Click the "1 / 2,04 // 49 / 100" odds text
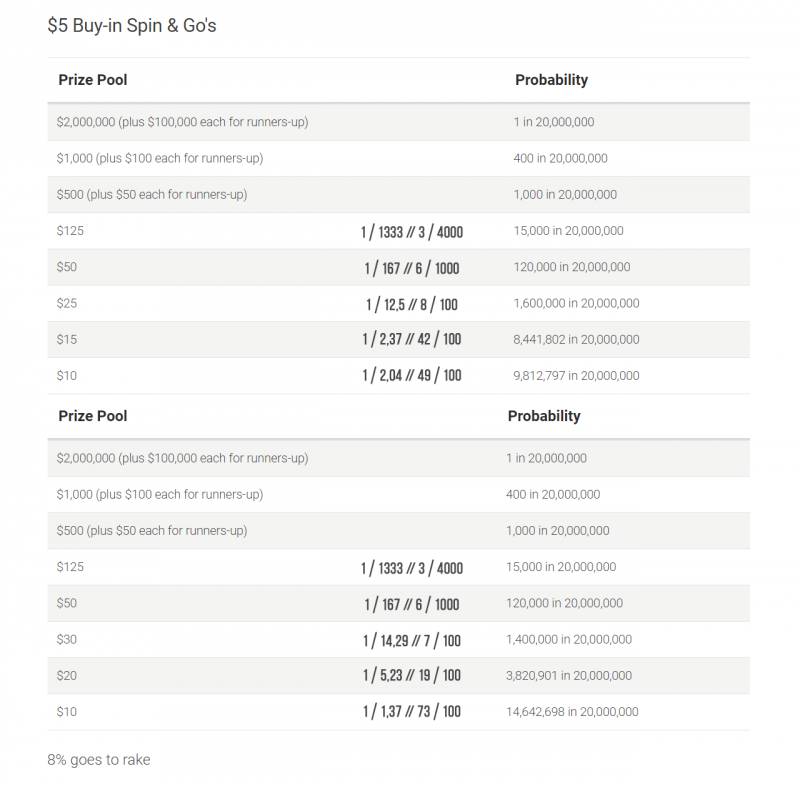The image size is (800, 786). point(412,376)
